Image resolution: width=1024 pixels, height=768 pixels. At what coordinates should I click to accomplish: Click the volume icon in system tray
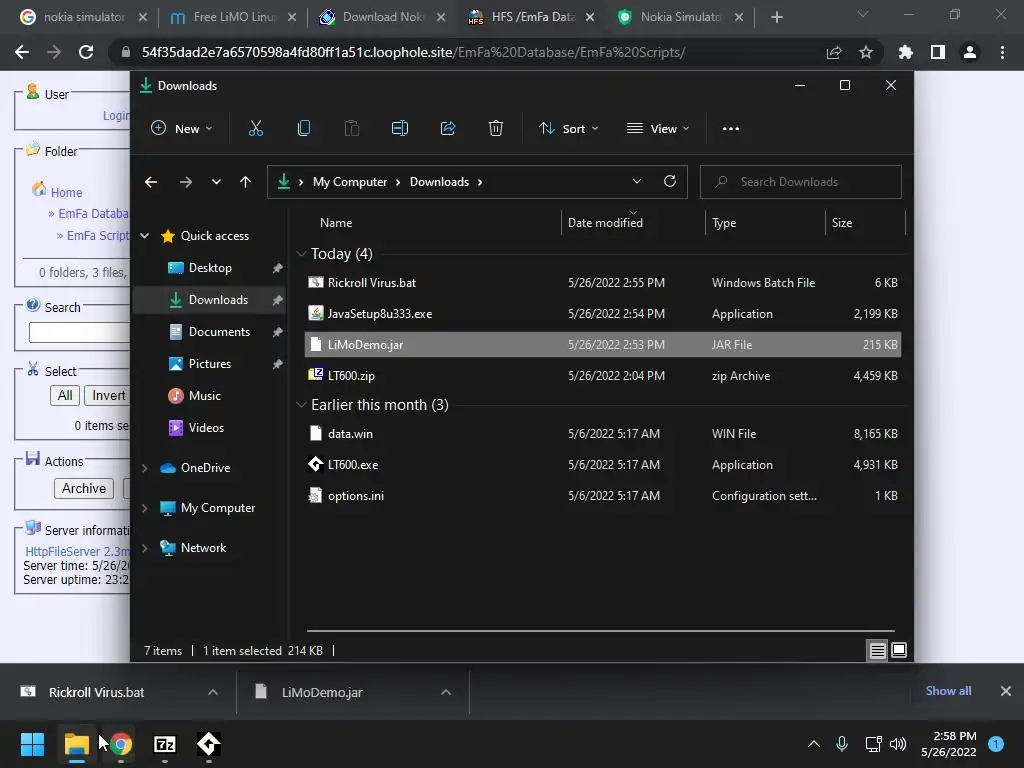(898, 744)
